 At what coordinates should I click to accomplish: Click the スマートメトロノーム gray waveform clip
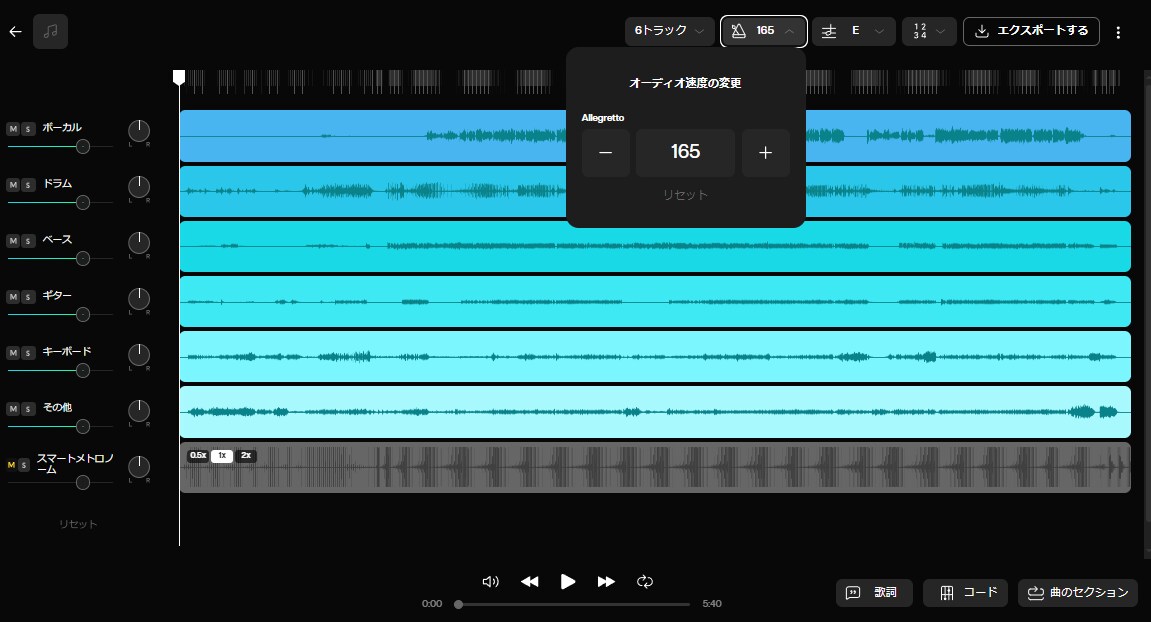(x=655, y=467)
